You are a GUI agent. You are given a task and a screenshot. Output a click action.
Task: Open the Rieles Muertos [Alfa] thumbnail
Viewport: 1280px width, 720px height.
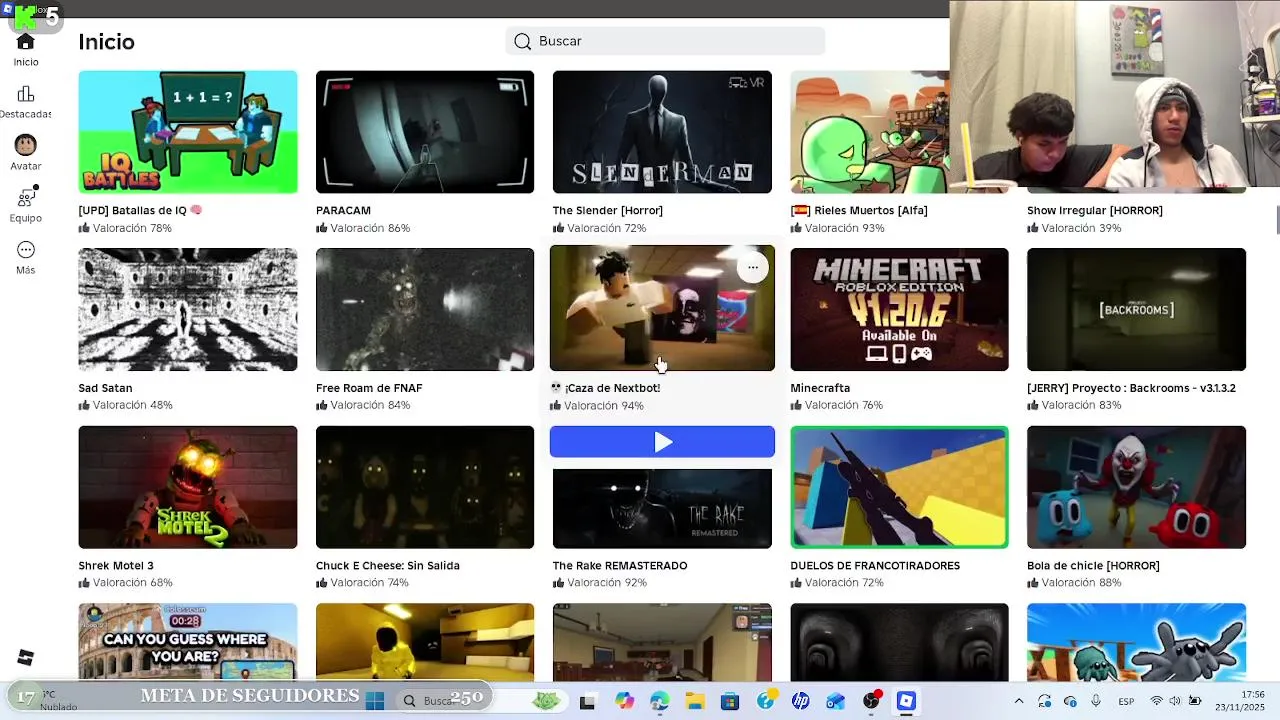870,132
